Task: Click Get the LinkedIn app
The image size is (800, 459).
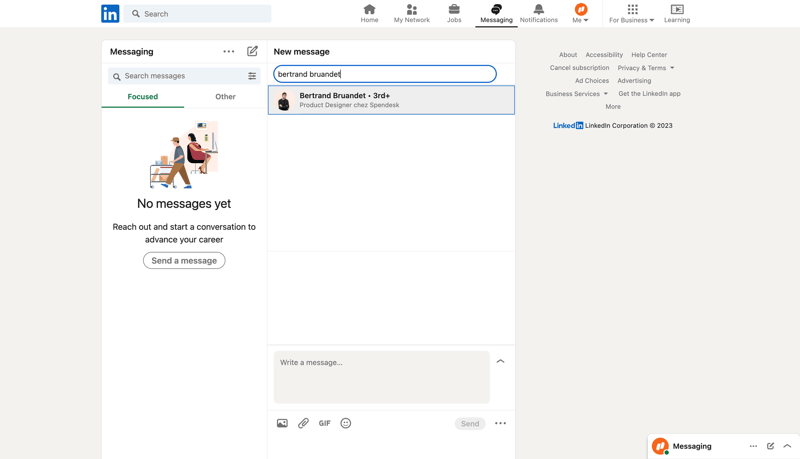Action: click(x=649, y=94)
